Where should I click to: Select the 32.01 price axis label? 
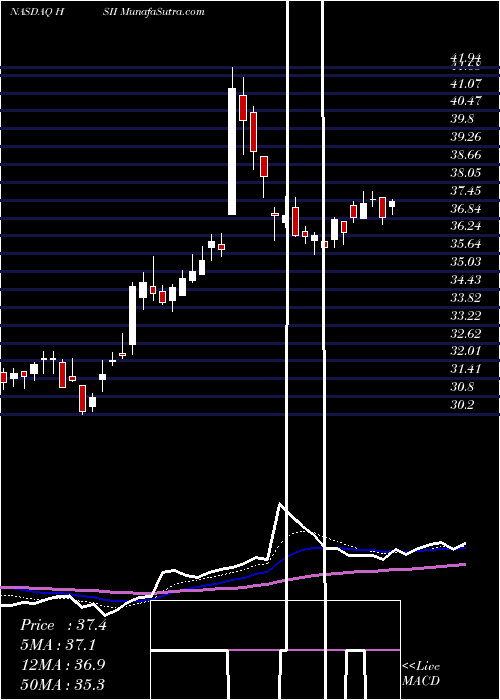tap(466, 351)
